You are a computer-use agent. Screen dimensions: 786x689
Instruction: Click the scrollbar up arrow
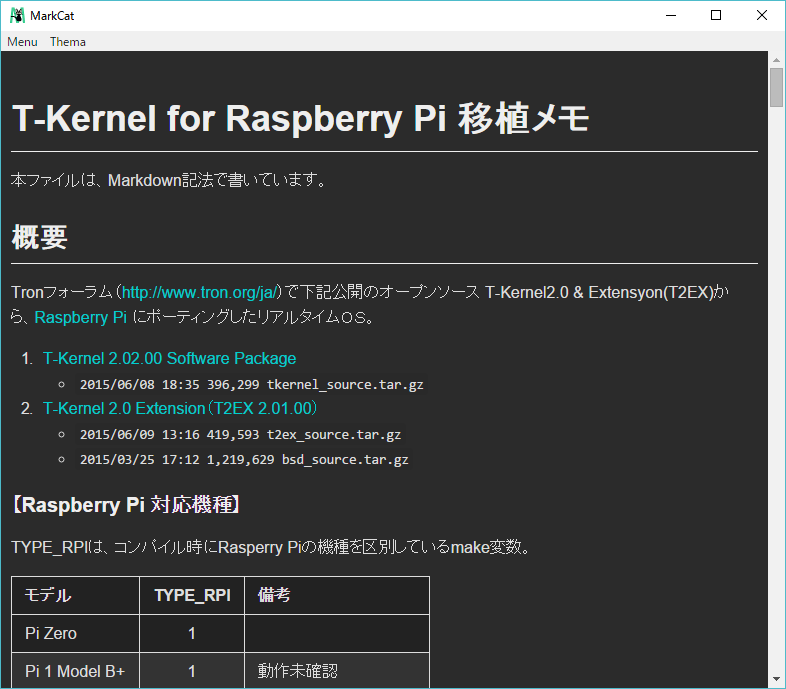[x=776, y=60]
